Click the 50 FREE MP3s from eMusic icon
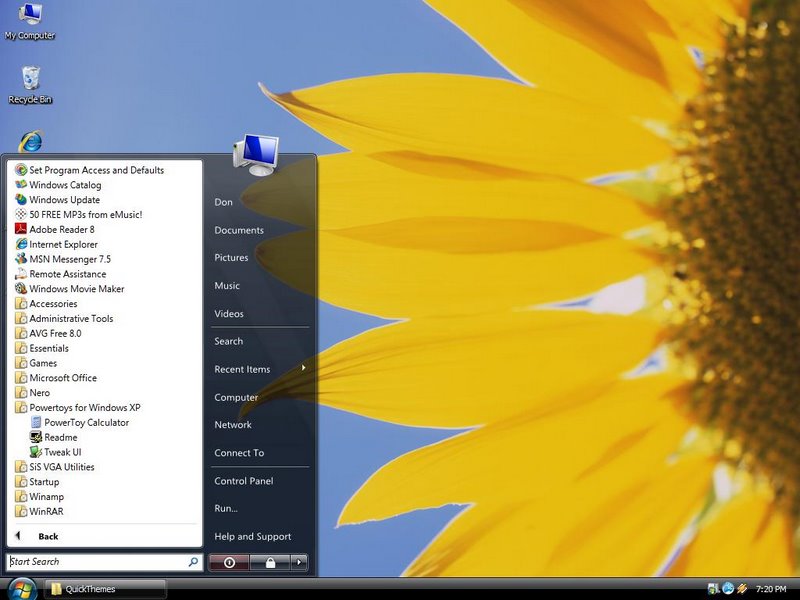This screenshot has width=800, height=600. tap(21, 214)
